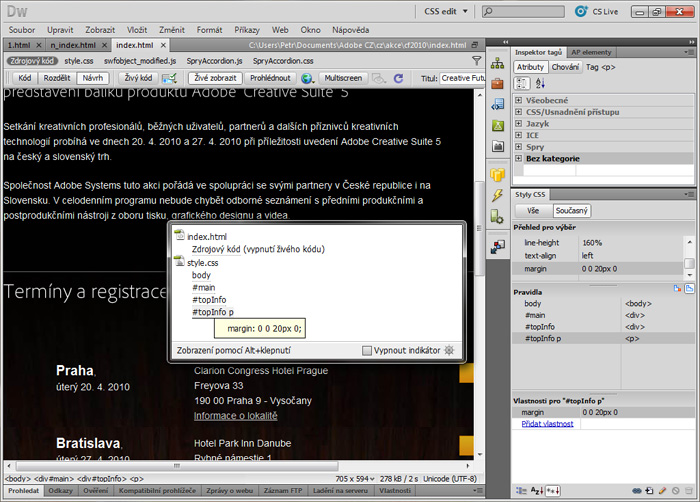Screen dimensions: 700x502
Task: Click the filter related files funnel icon
Action: pyautogui.click(x=476, y=60)
